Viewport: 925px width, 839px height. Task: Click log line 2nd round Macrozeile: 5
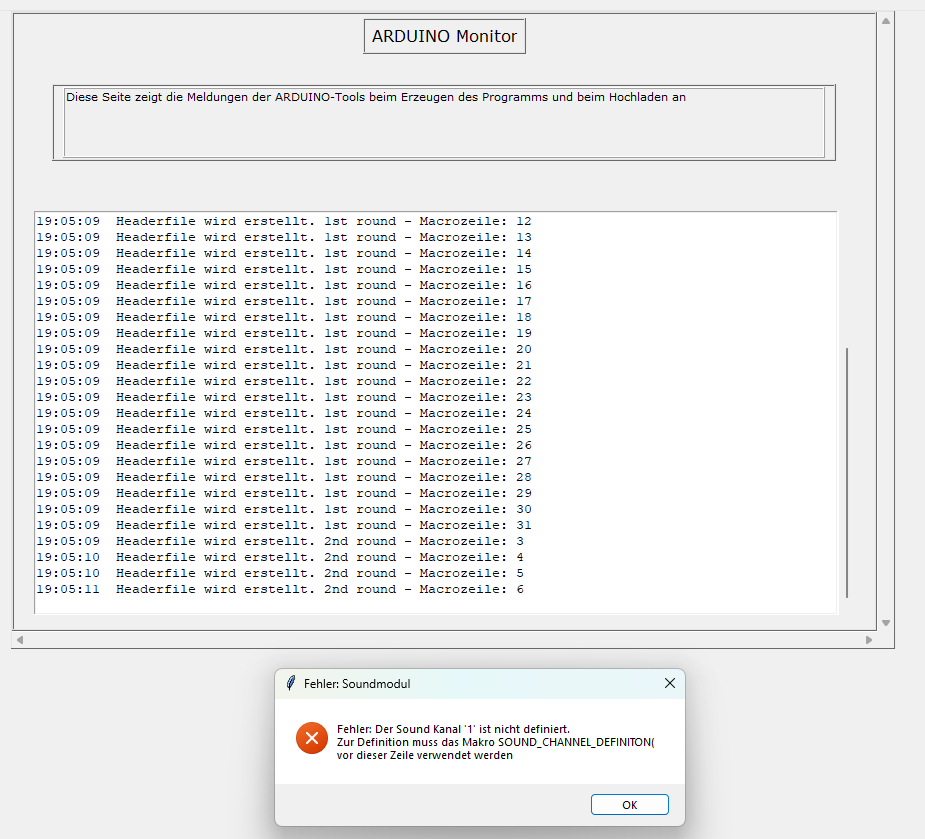pyautogui.click(x=280, y=573)
